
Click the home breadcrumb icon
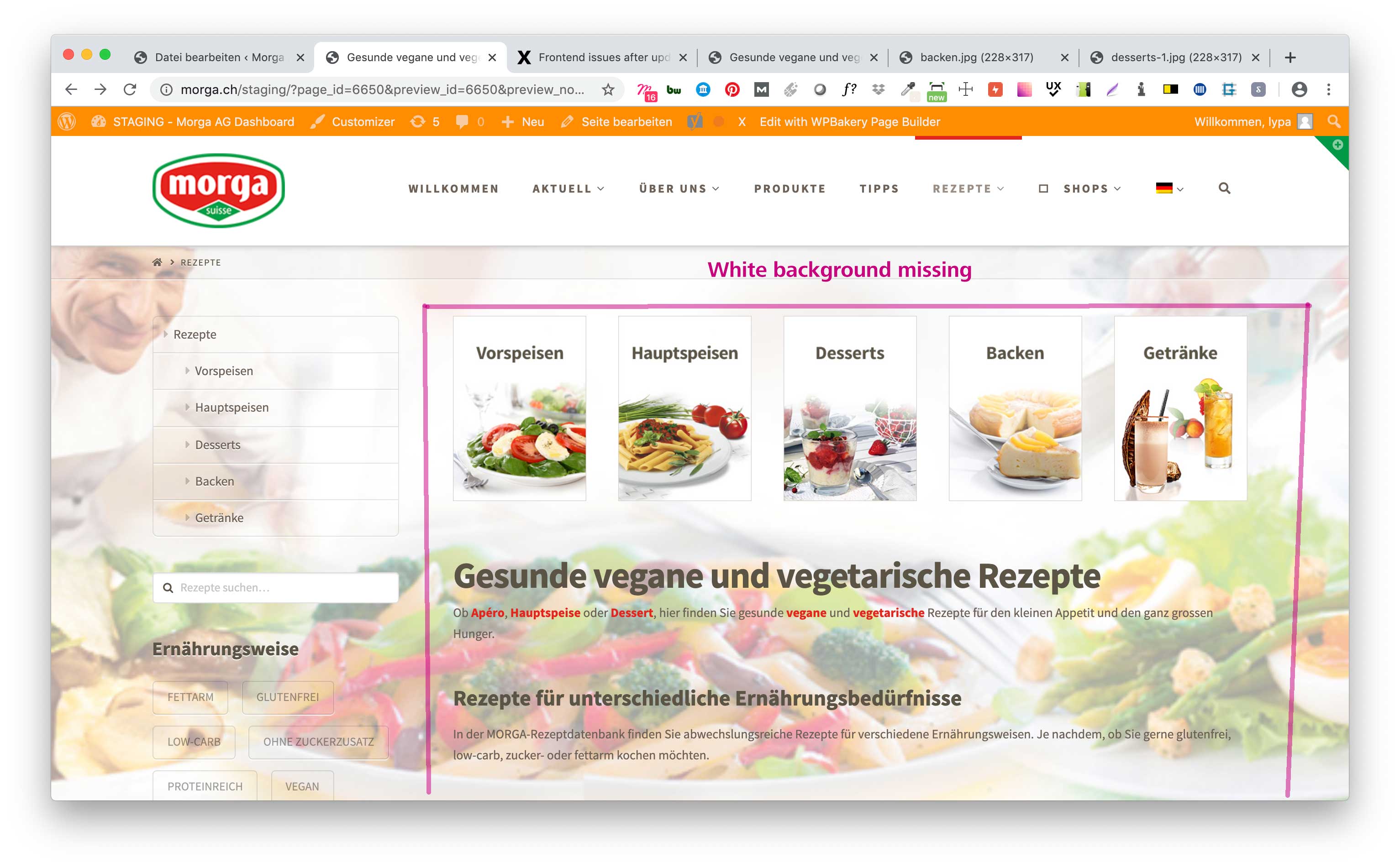(x=157, y=262)
